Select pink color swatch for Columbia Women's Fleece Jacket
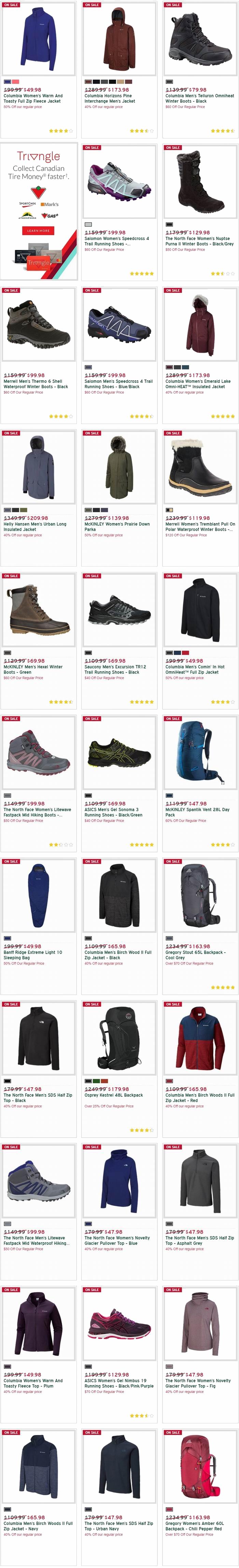This screenshot has width=239, height=1568. (15, 82)
